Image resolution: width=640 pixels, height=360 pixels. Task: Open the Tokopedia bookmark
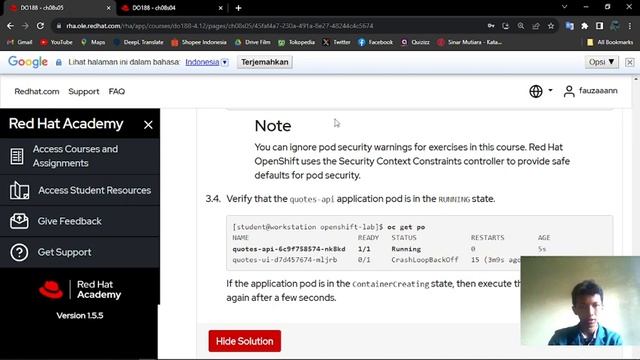[x=296, y=42]
